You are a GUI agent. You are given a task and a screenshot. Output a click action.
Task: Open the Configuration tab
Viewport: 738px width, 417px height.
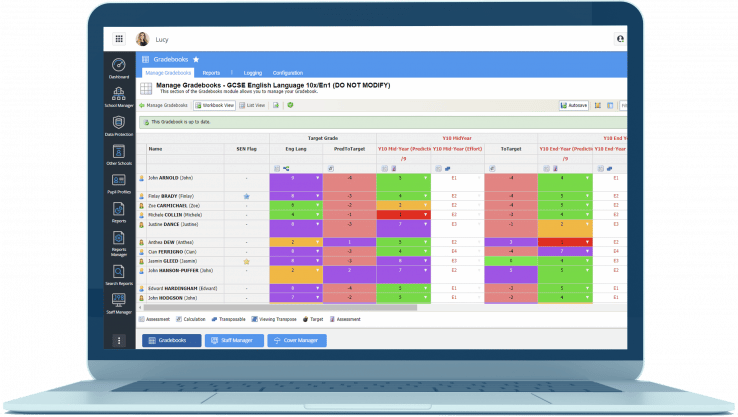coord(288,73)
